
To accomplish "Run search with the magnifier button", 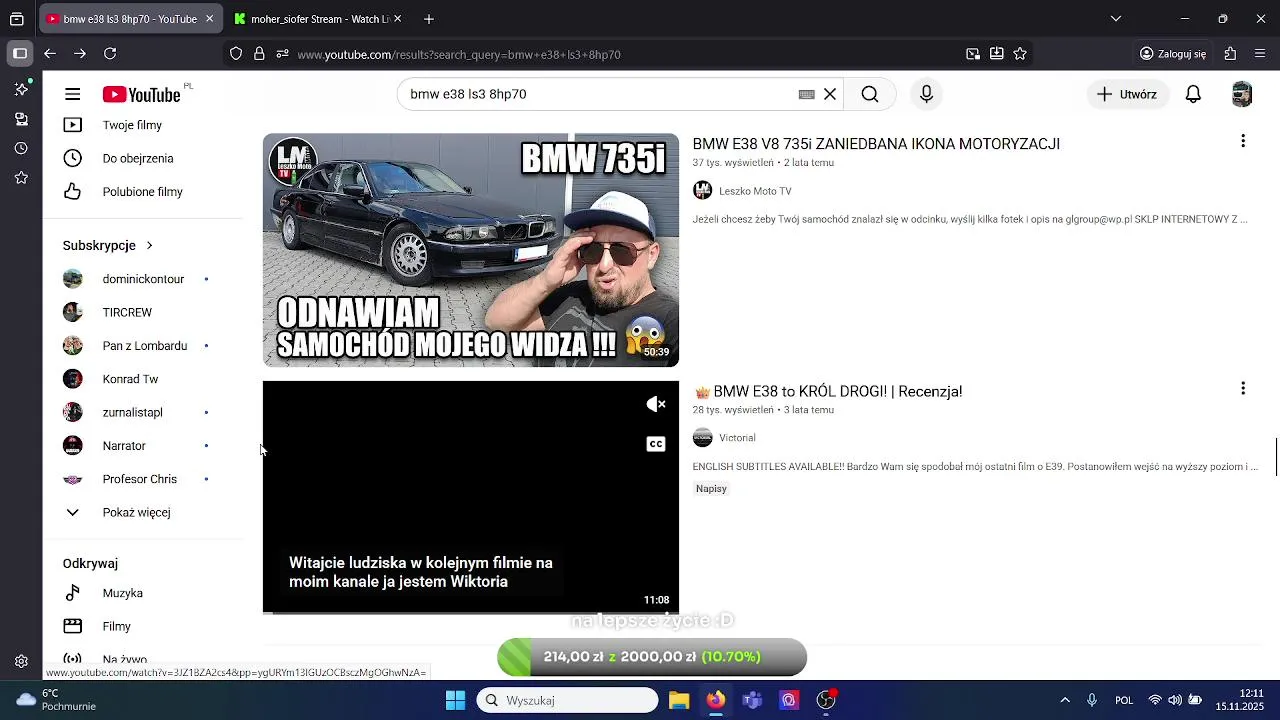I will 870,94.
